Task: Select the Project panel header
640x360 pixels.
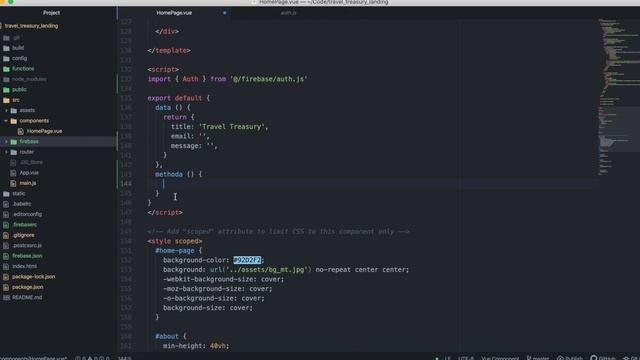Action: 51,13
